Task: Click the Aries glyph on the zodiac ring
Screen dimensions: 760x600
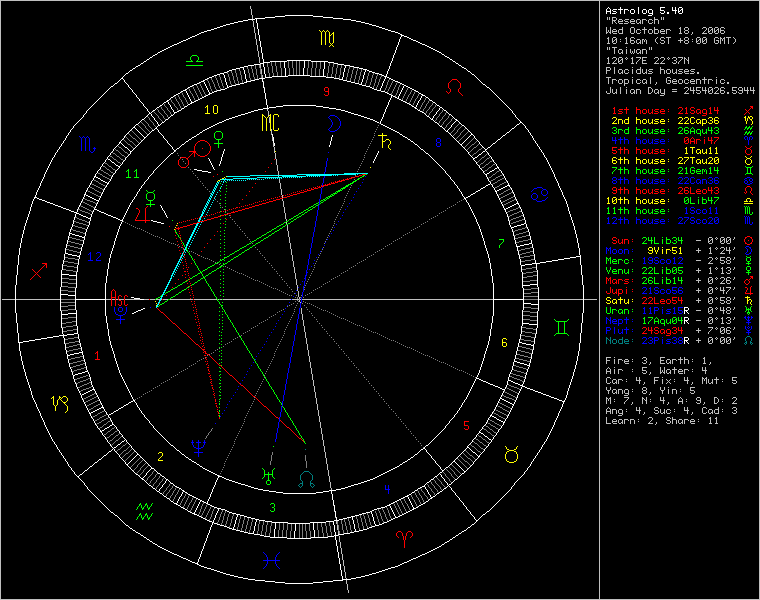Action: (404, 539)
